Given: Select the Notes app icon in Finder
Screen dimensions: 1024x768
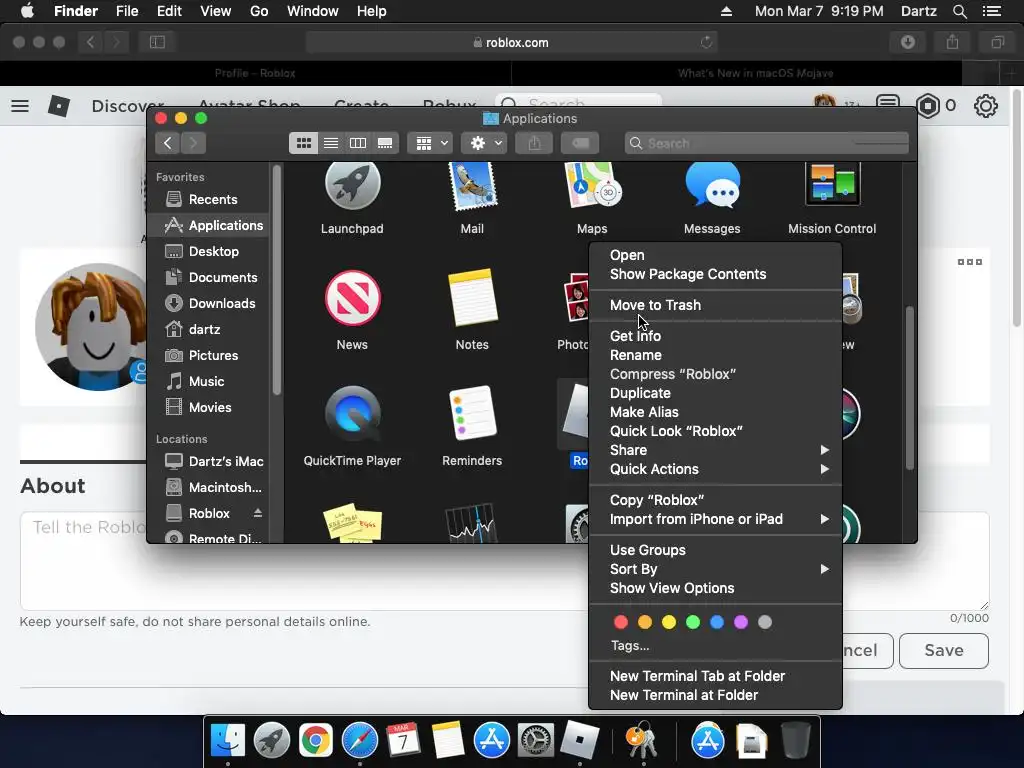Looking at the screenshot, I should (472, 298).
